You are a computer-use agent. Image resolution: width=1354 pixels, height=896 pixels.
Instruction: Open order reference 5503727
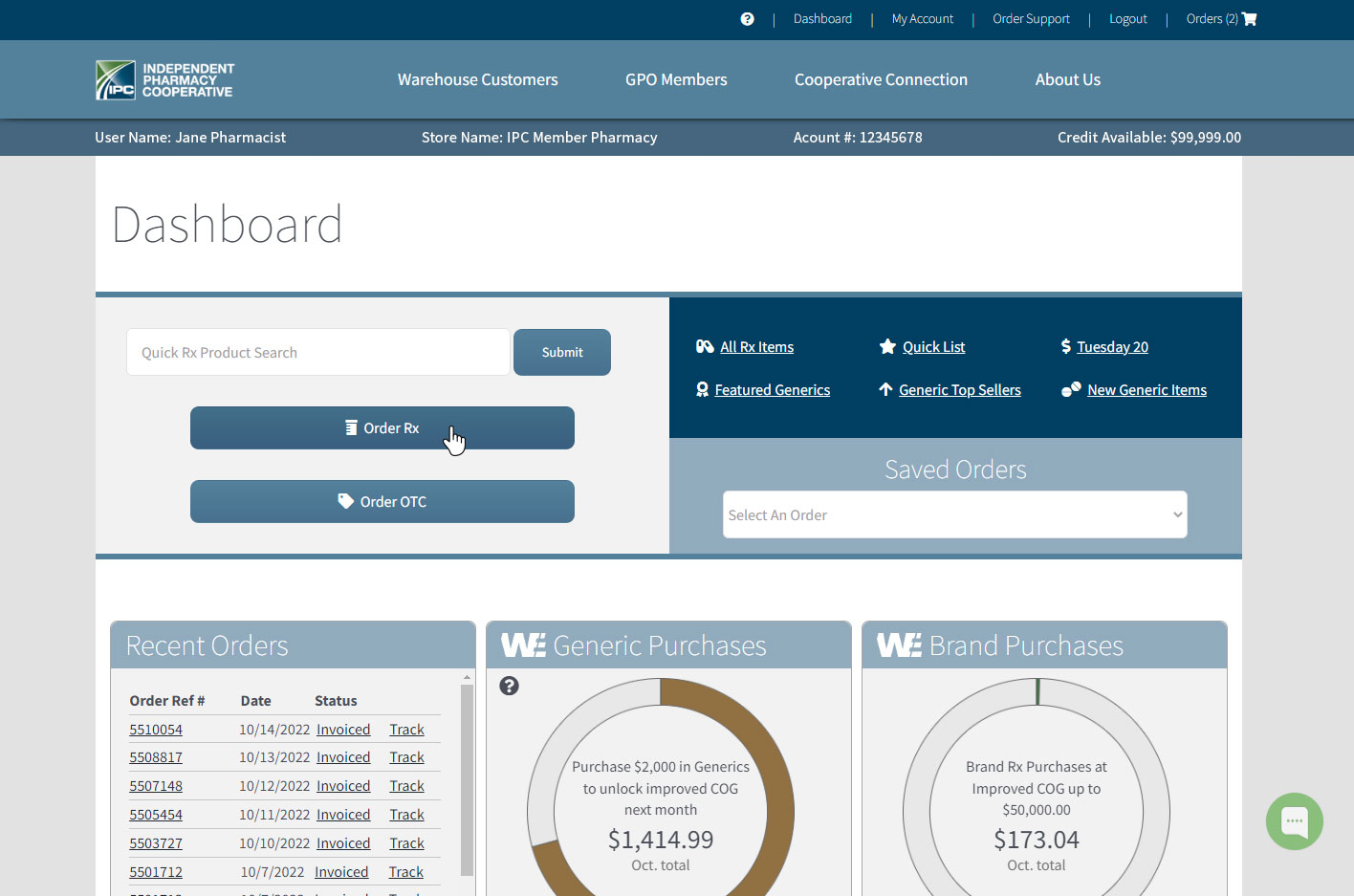pyautogui.click(x=156, y=842)
